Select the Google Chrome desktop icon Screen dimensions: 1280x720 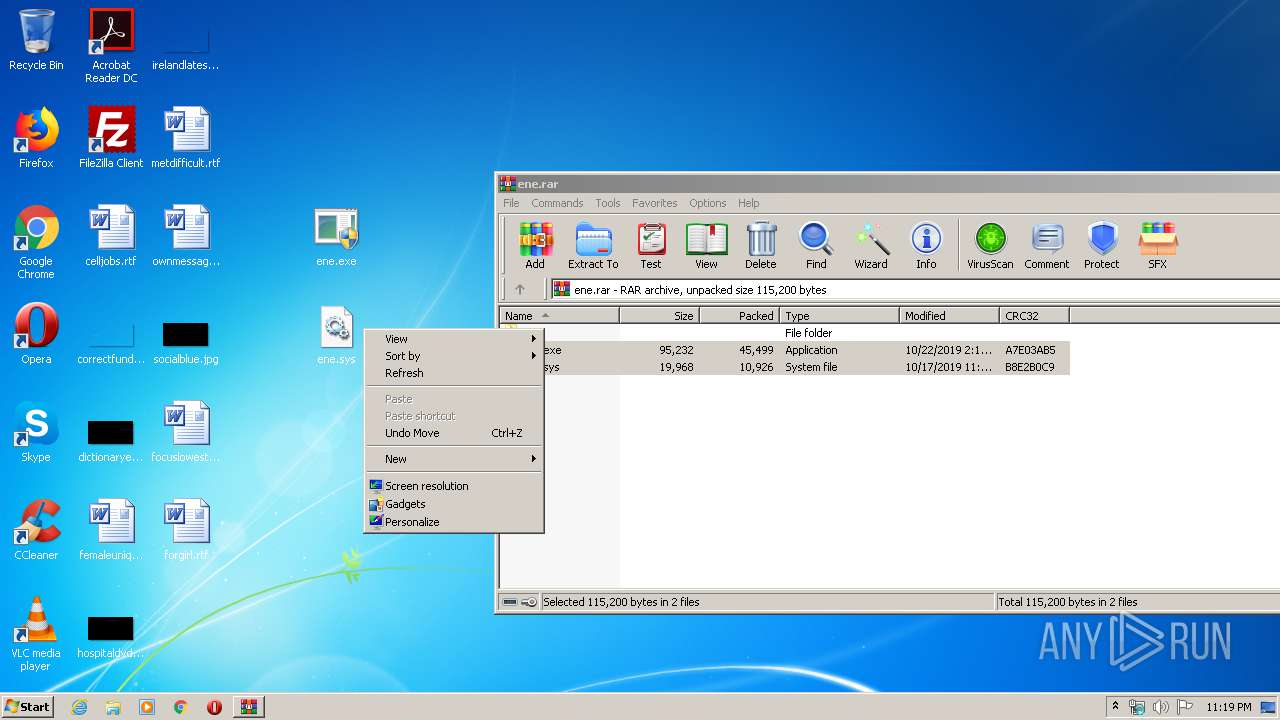(36, 242)
